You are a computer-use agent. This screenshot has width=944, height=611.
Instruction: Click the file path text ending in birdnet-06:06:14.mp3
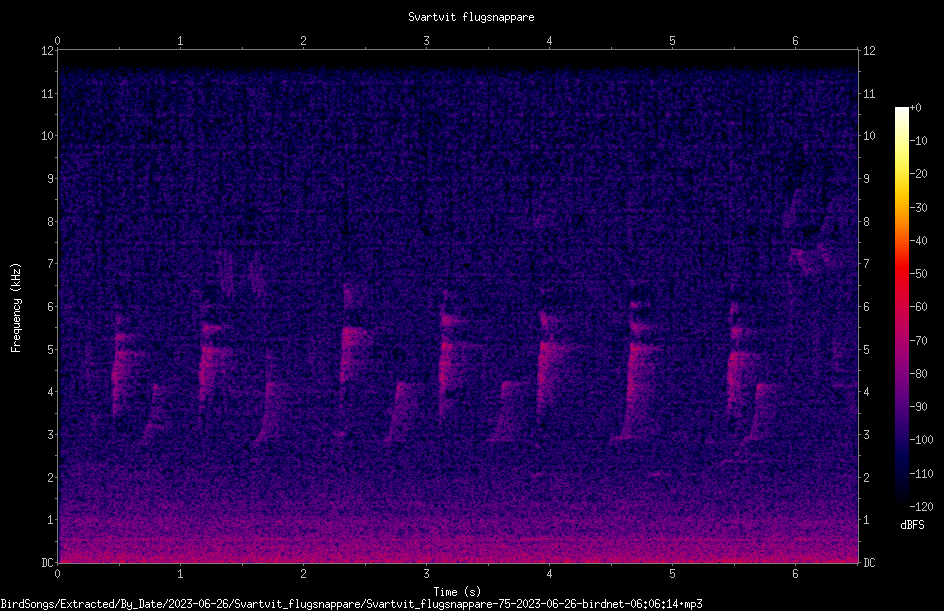(352, 604)
